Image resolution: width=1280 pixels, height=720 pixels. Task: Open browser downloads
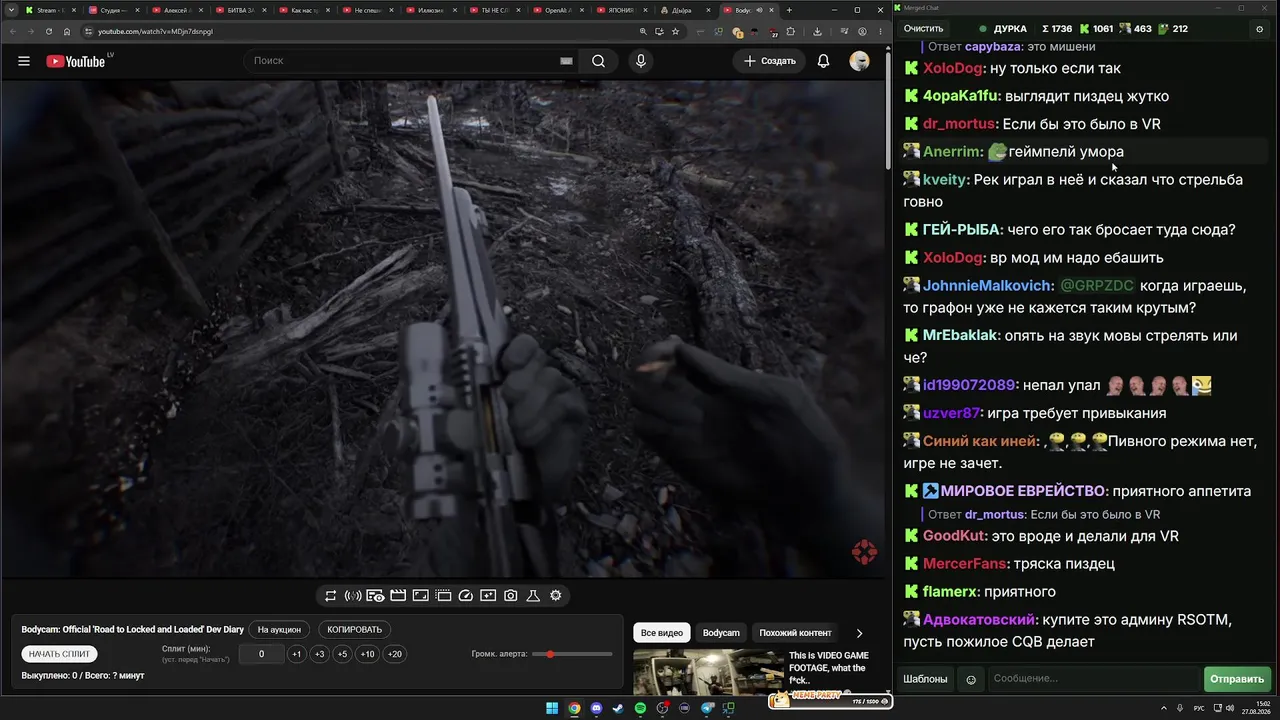coord(818,31)
